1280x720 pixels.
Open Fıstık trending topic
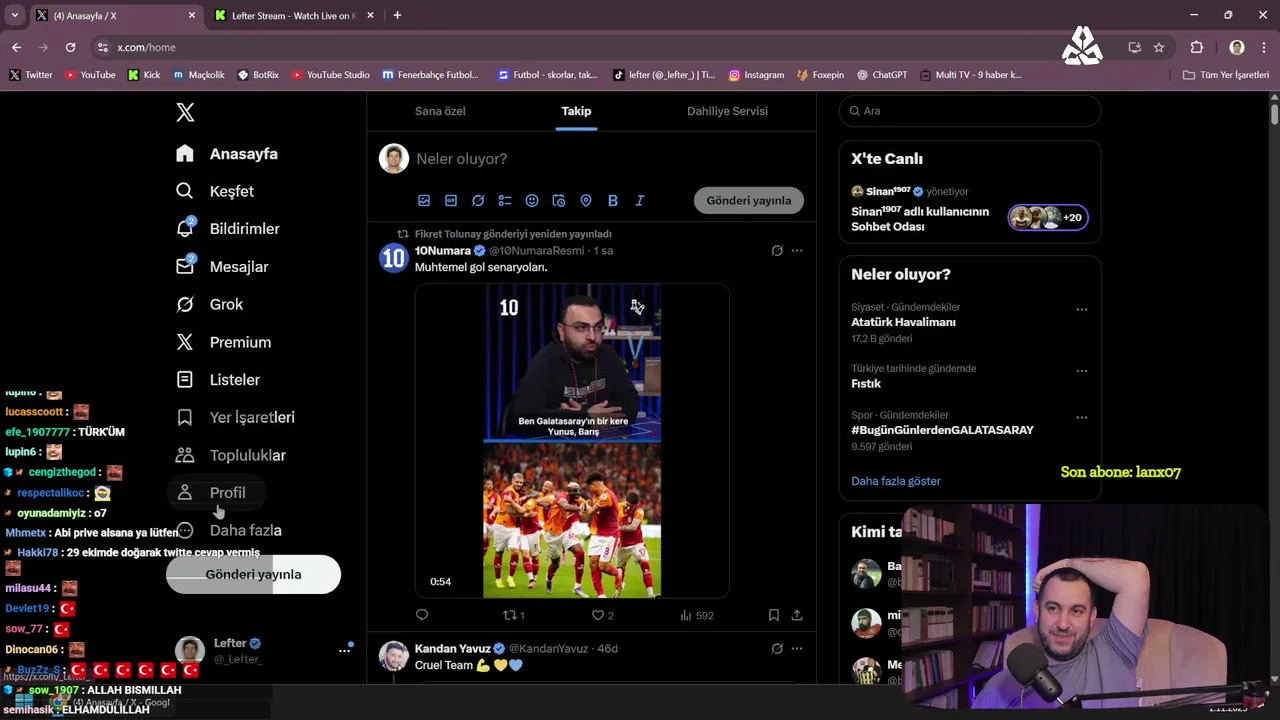pos(866,384)
